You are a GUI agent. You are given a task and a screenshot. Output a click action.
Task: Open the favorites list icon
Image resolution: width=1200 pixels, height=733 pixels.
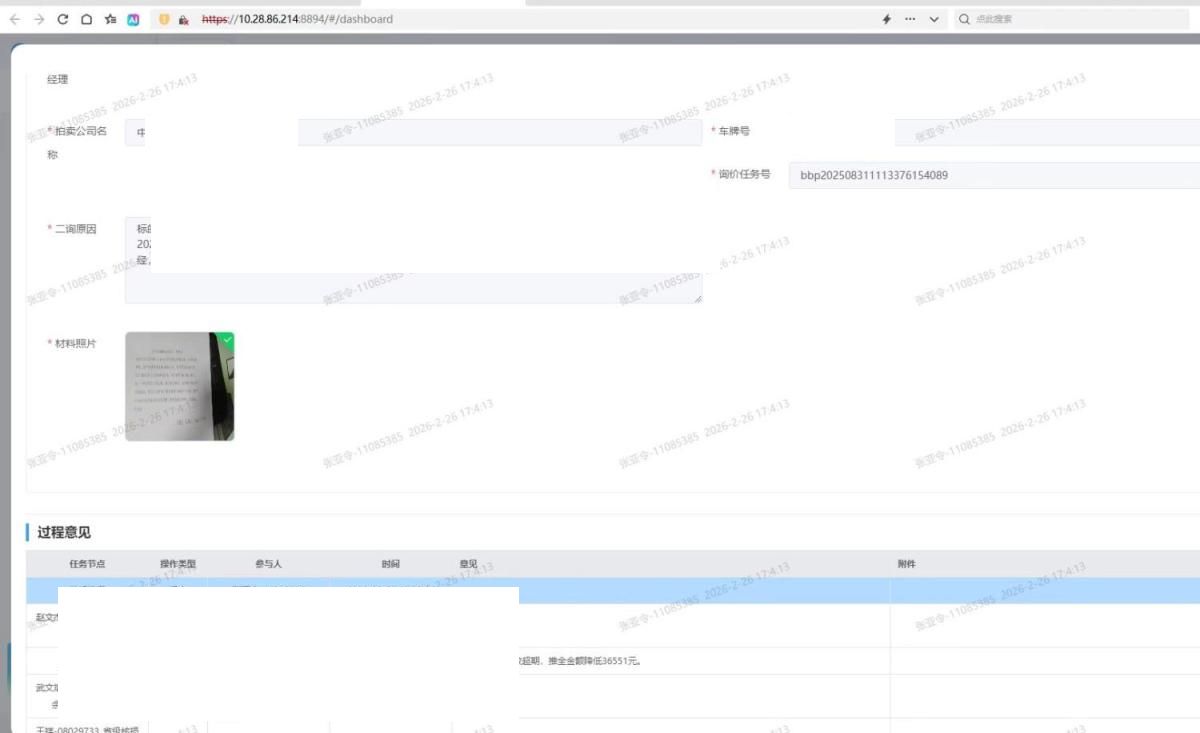coord(110,19)
